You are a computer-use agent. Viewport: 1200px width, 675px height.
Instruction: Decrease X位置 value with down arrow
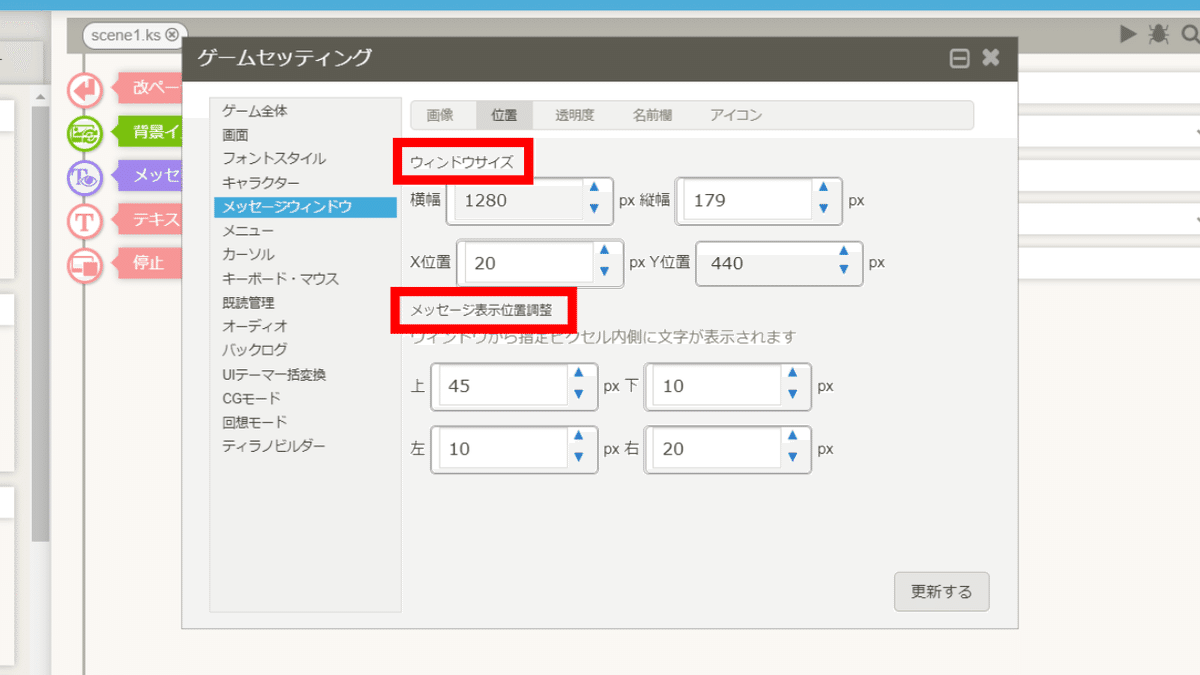coord(604,271)
